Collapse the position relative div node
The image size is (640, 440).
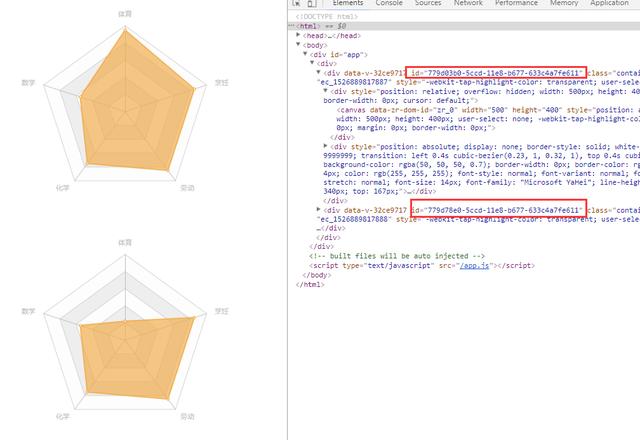click(x=325, y=90)
